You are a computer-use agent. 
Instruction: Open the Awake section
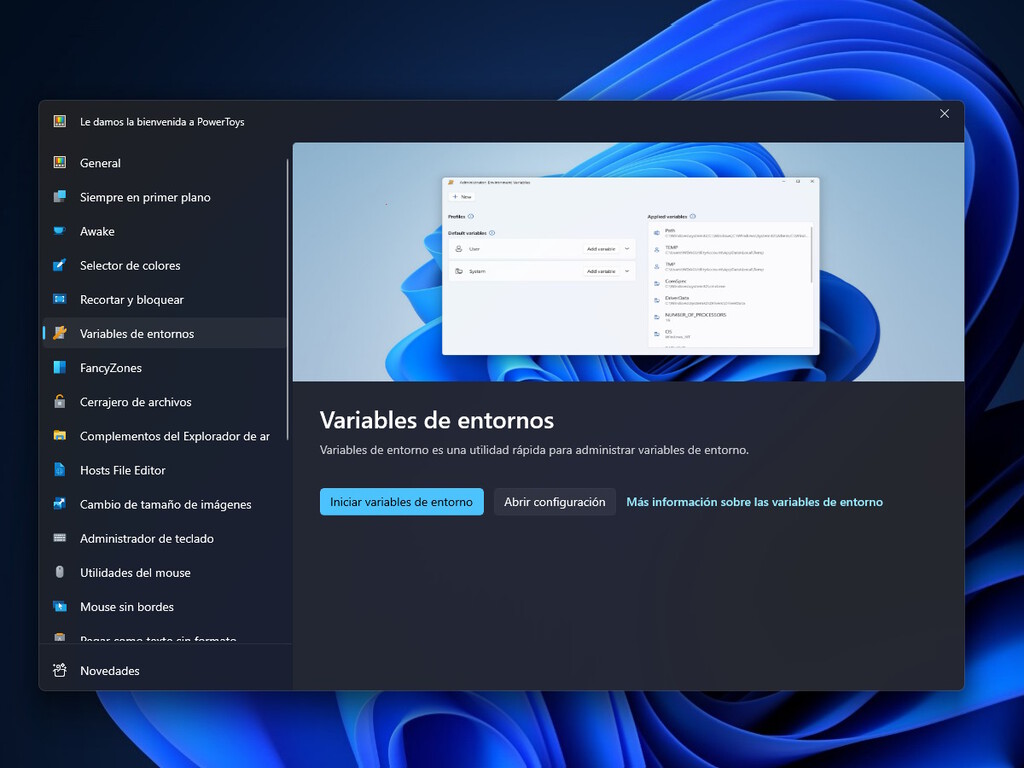(x=164, y=231)
